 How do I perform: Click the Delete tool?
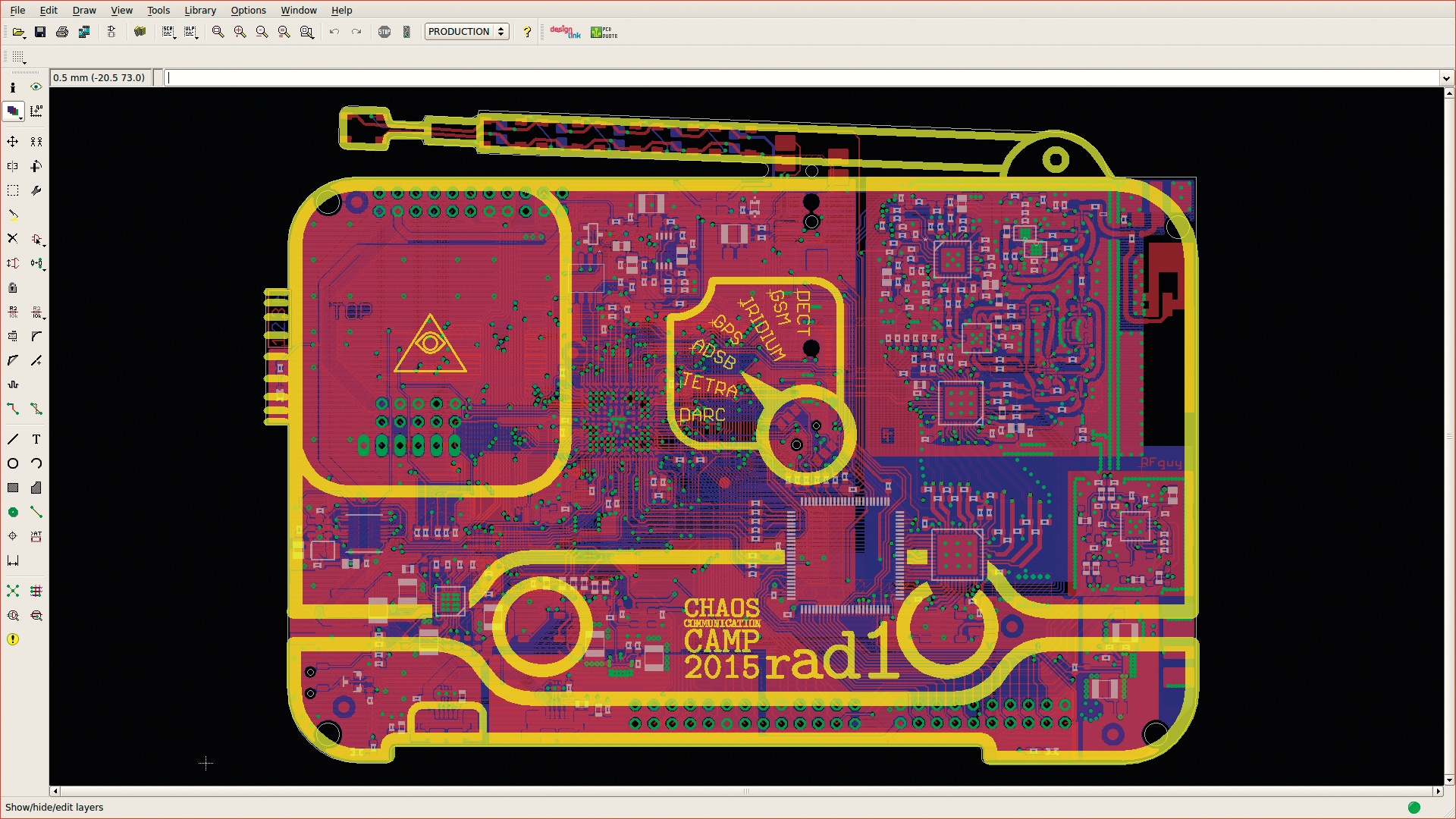pyautogui.click(x=13, y=238)
